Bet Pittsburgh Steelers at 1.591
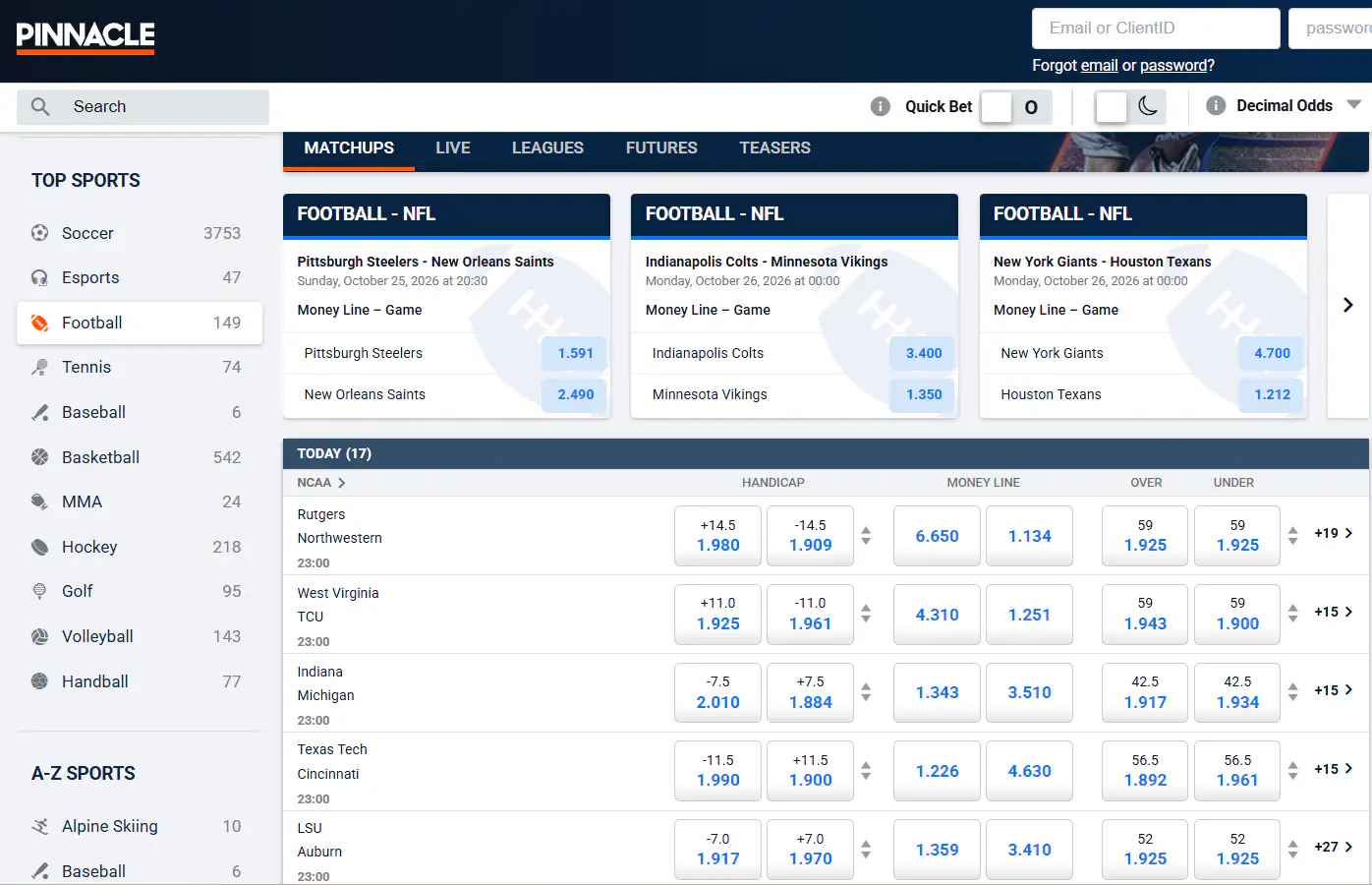This screenshot has height=885, width=1372. pos(575,353)
